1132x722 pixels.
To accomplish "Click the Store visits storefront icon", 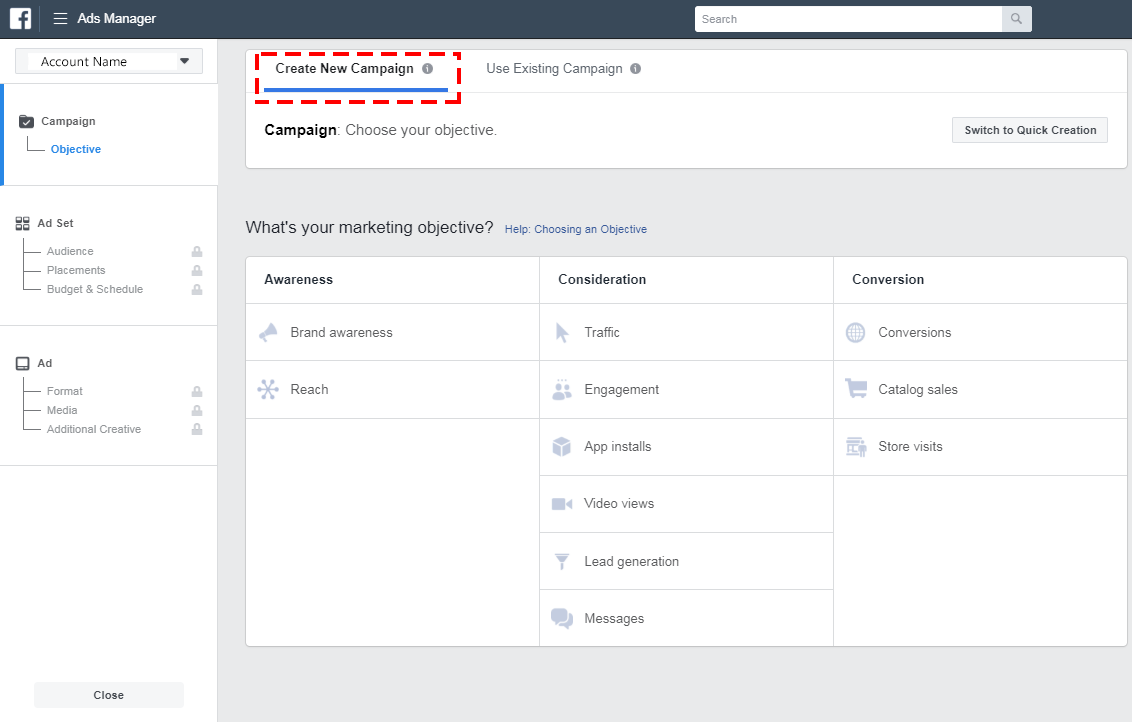I will click(x=856, y=447).
